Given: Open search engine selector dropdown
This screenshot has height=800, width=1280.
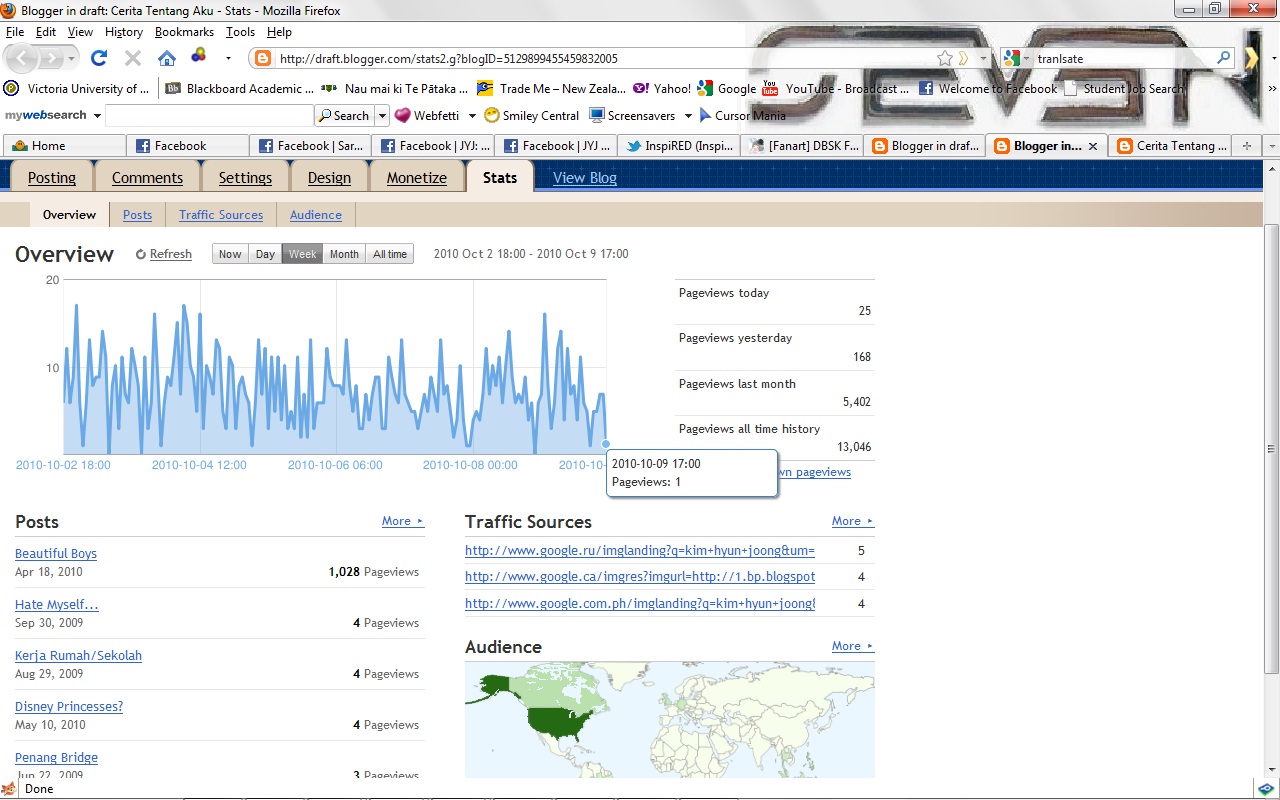Looking at the screenshot, I should pyautogui.click(x=1018, y=58).
